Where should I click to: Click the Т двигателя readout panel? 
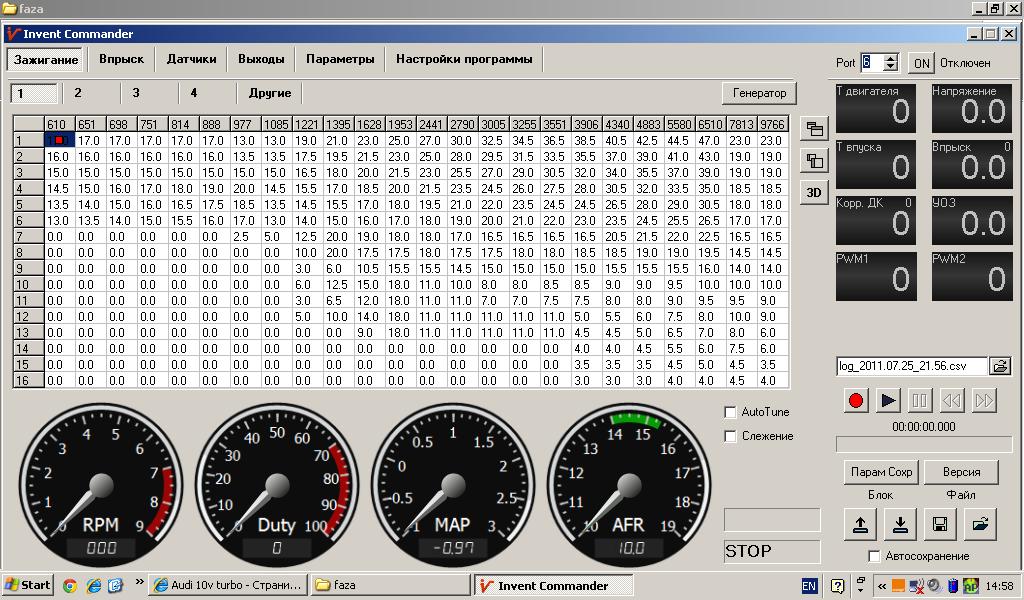876,108
